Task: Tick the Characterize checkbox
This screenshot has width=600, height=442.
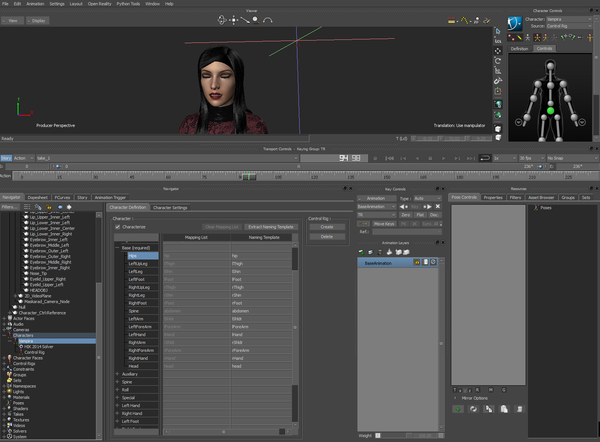Action: click(x=116, y=227)
